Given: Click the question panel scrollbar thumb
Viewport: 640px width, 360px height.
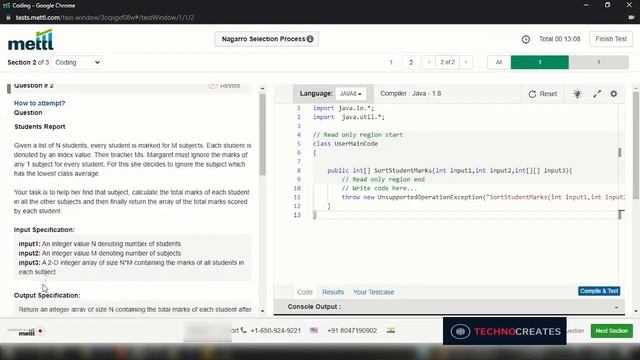Looking at the screenshot, I should tap(262, 135).
